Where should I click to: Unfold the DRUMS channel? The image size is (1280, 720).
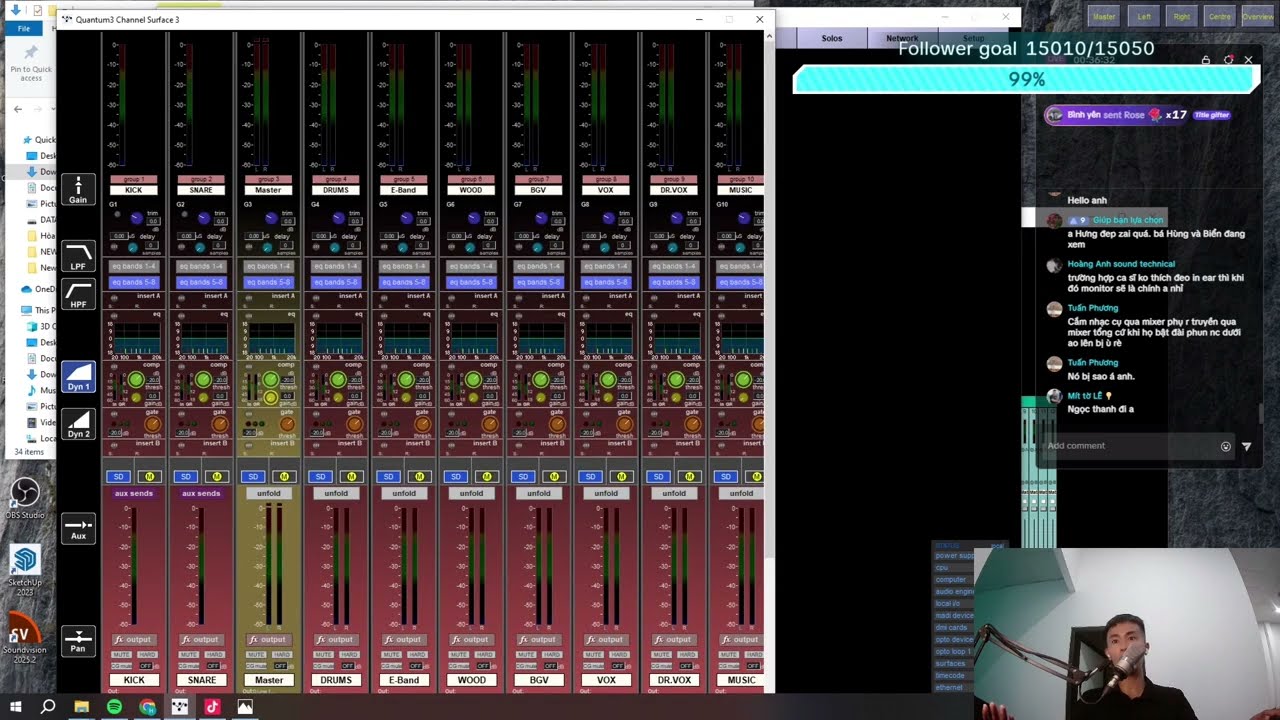336,493
